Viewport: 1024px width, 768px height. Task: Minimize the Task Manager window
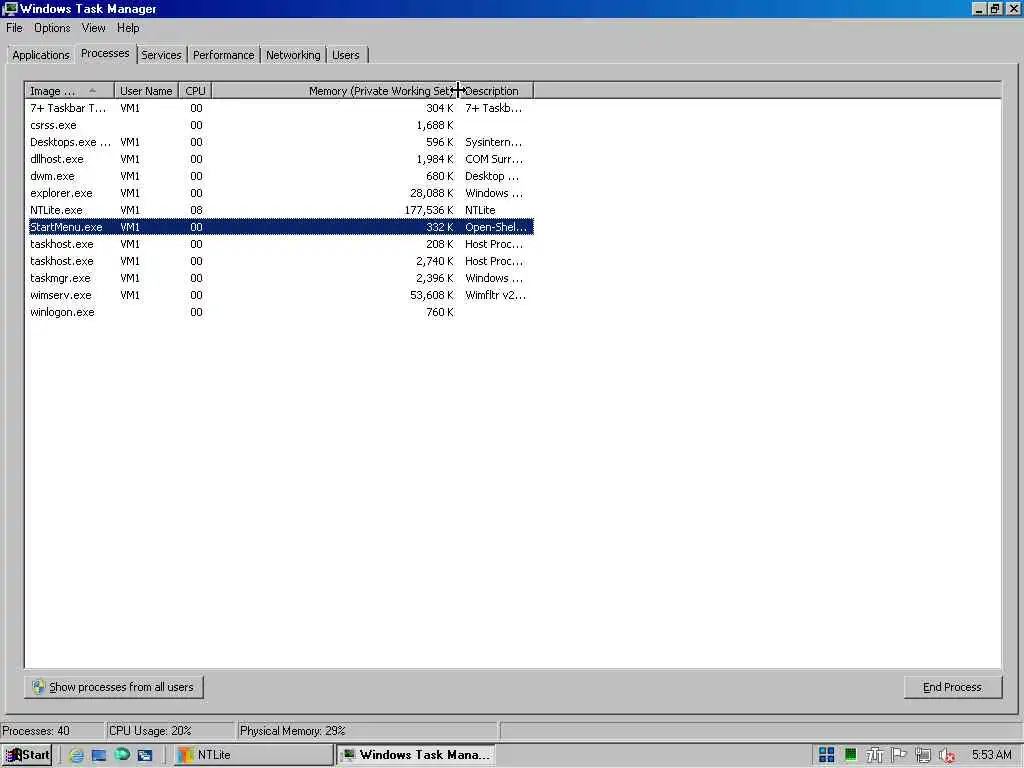979,8
